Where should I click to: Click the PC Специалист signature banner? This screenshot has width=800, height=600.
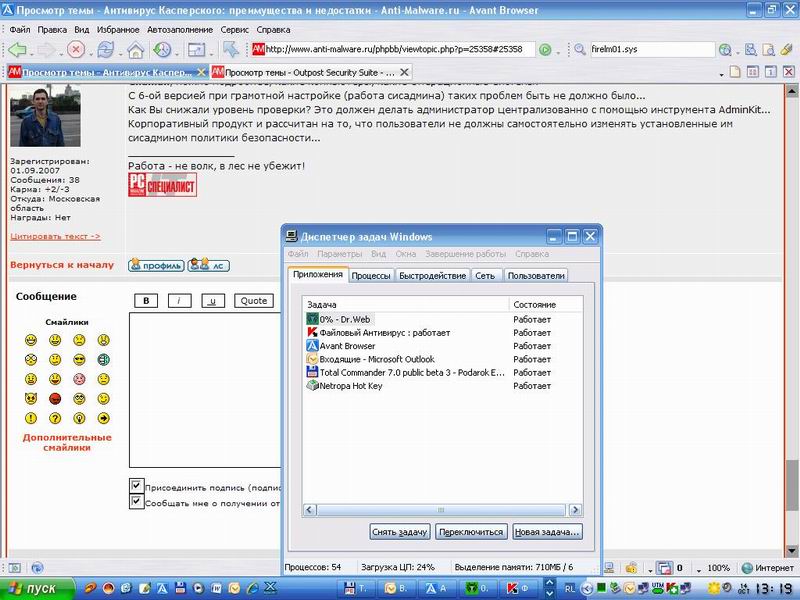(x=162, y=185)
